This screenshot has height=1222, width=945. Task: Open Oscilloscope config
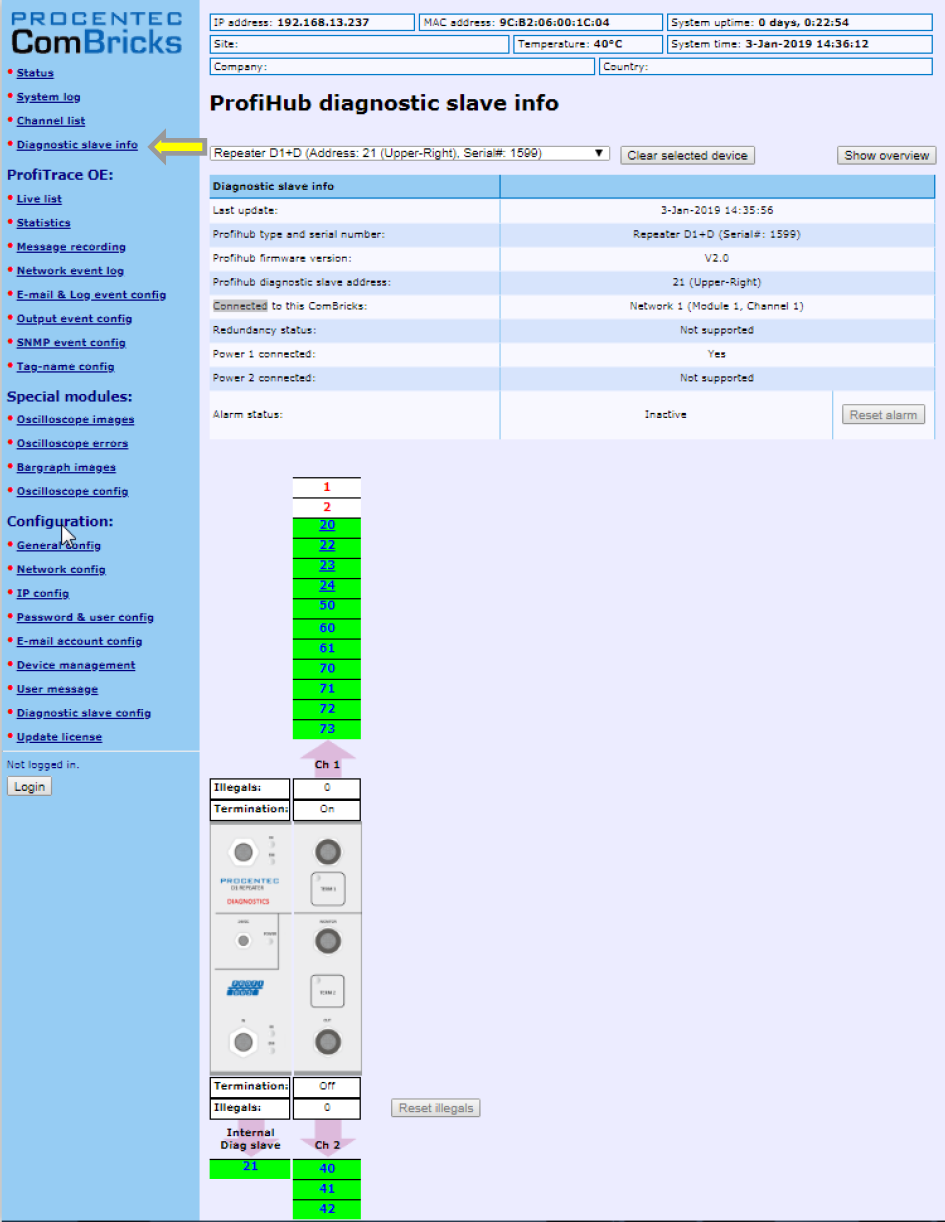[x=72, y=492]
